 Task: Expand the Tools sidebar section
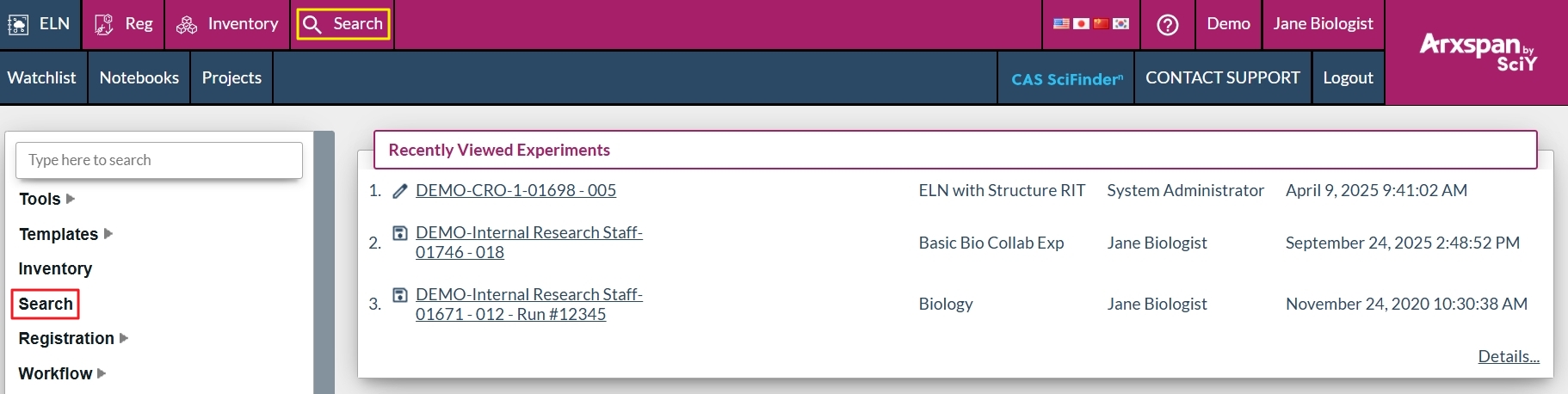pyautogui.click(x=71, y=199)
